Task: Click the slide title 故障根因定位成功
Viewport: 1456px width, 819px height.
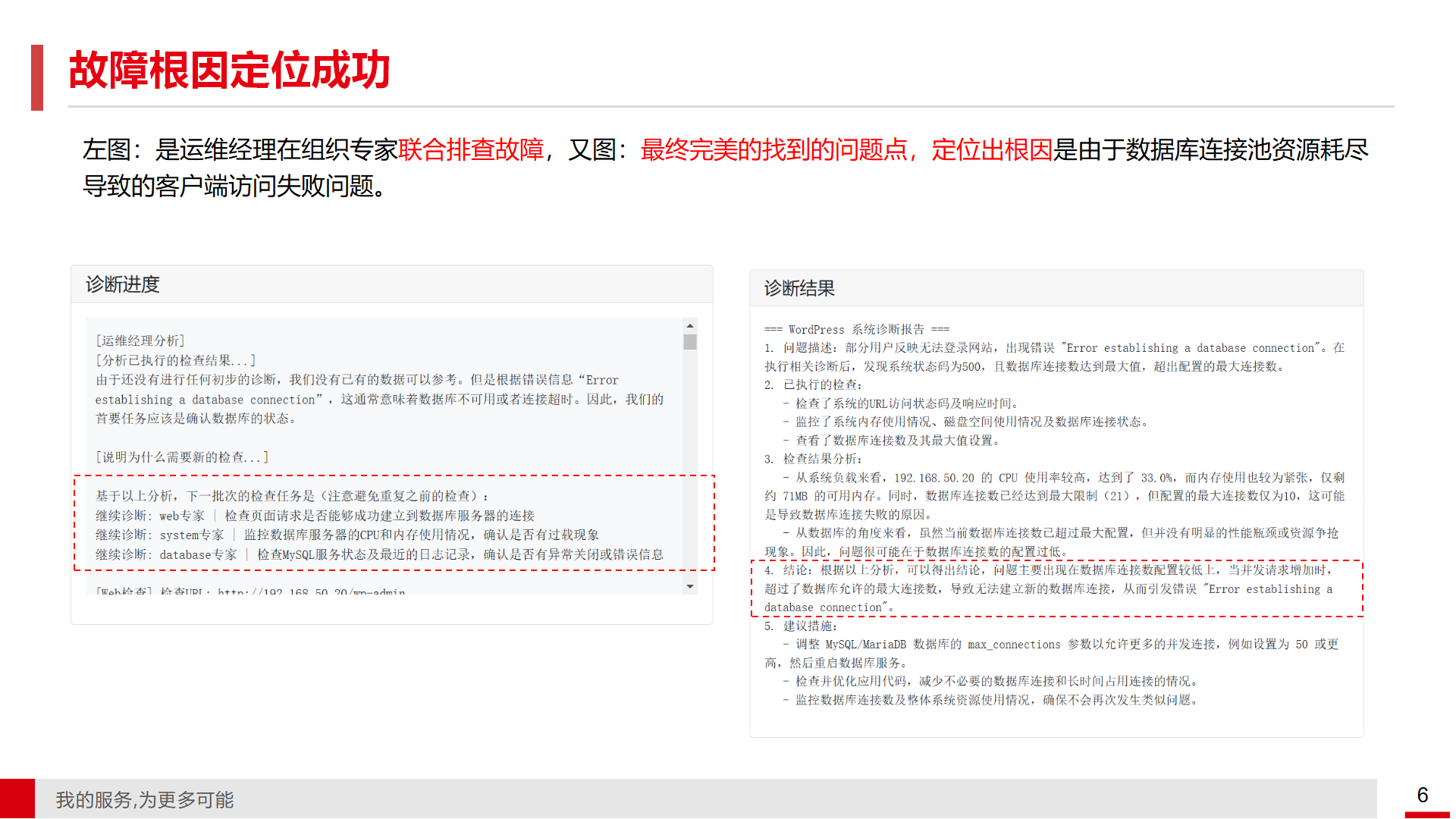Action: (x=229, y=71)
